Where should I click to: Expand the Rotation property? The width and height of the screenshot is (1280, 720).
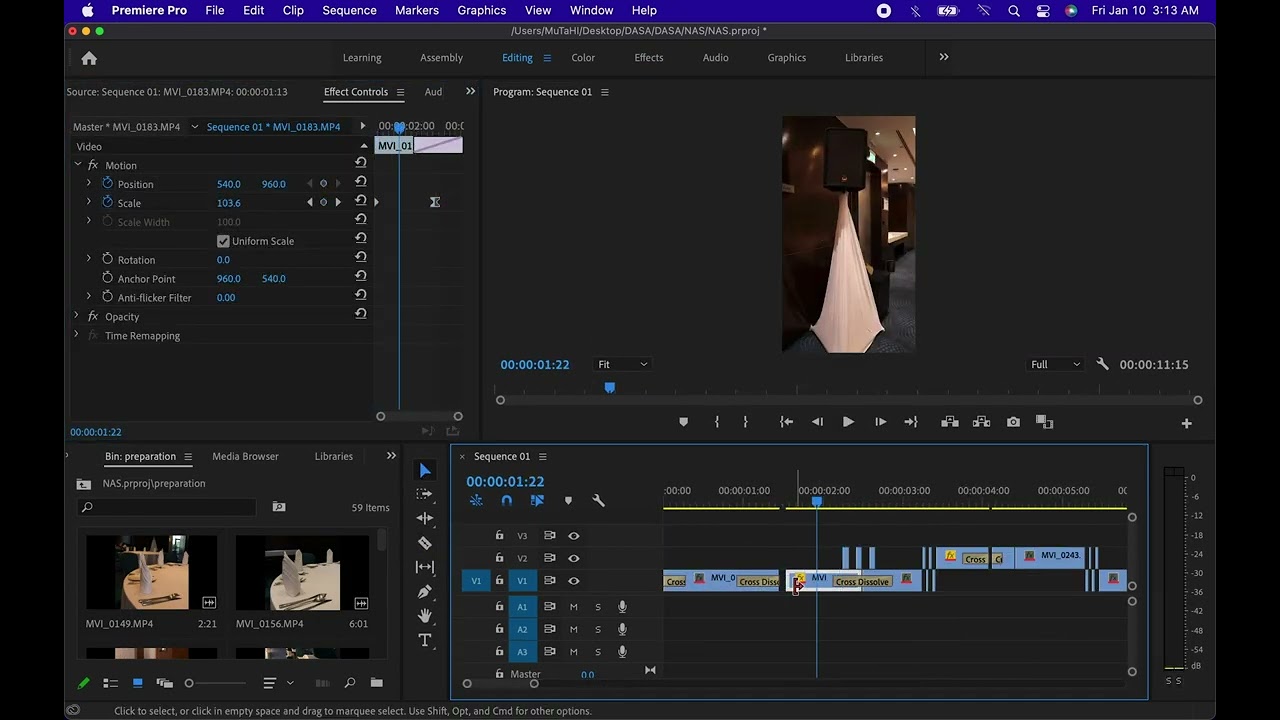[x=89, y=259]
